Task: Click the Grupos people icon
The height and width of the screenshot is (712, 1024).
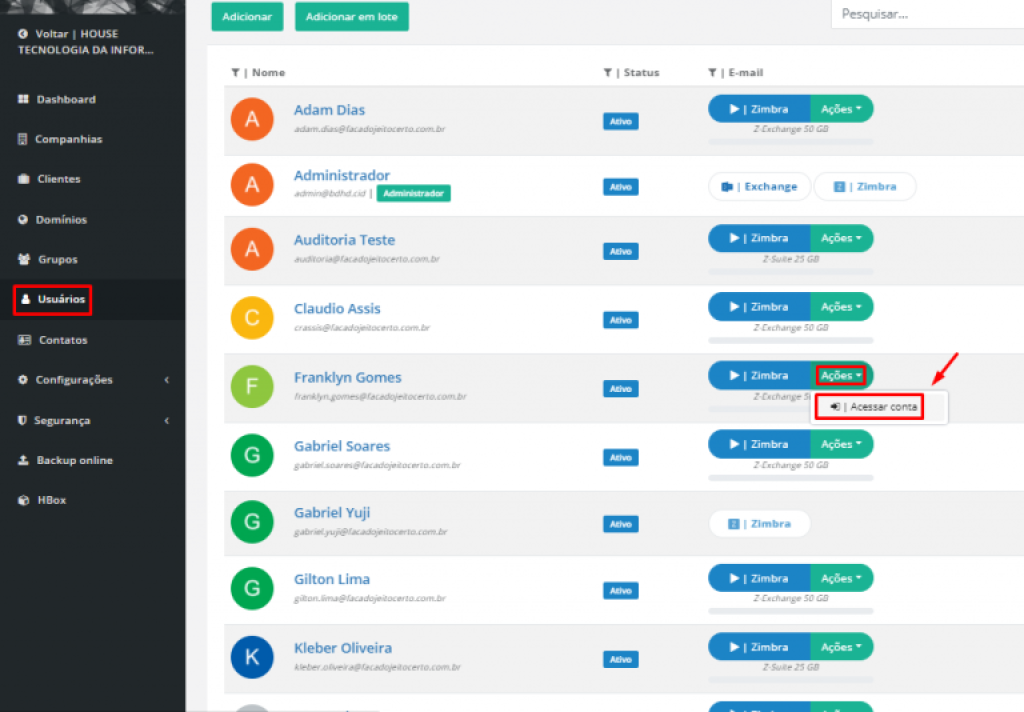Action: tap(24, 259)
